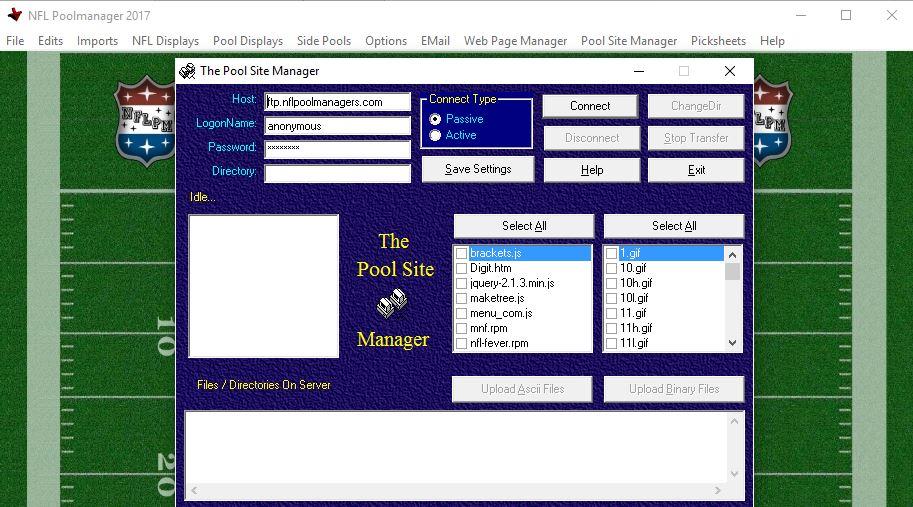Check the mnf.rpm checkbox

(x=461, y=328)
